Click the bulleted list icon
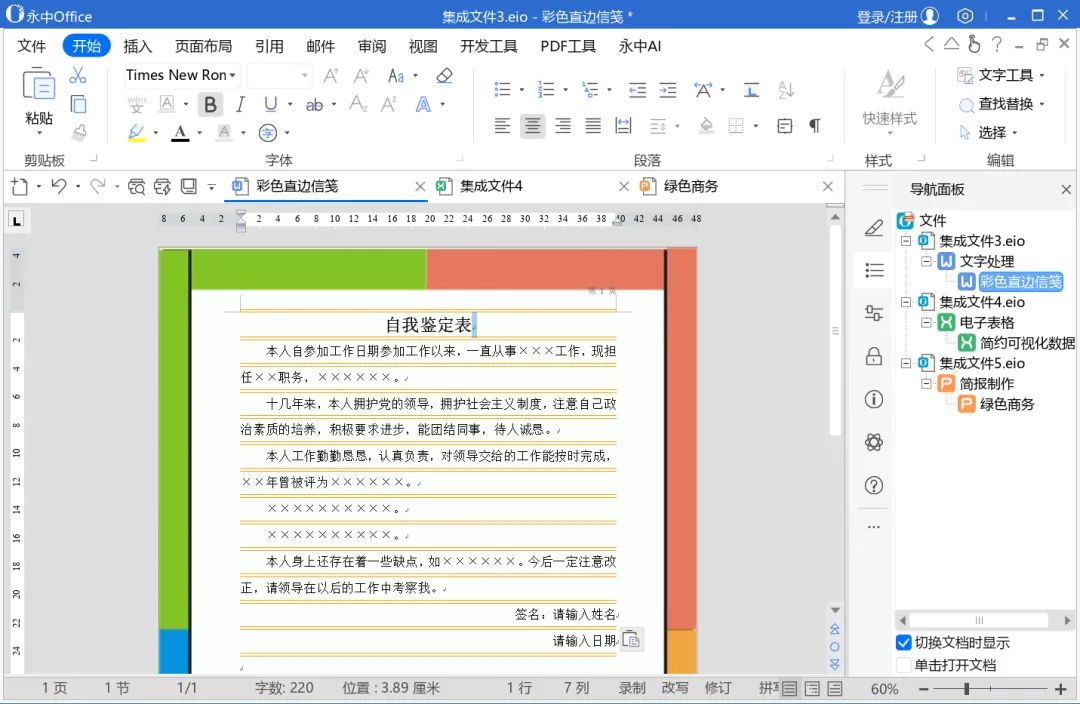Screen dimensions: 1080x704 503,89
